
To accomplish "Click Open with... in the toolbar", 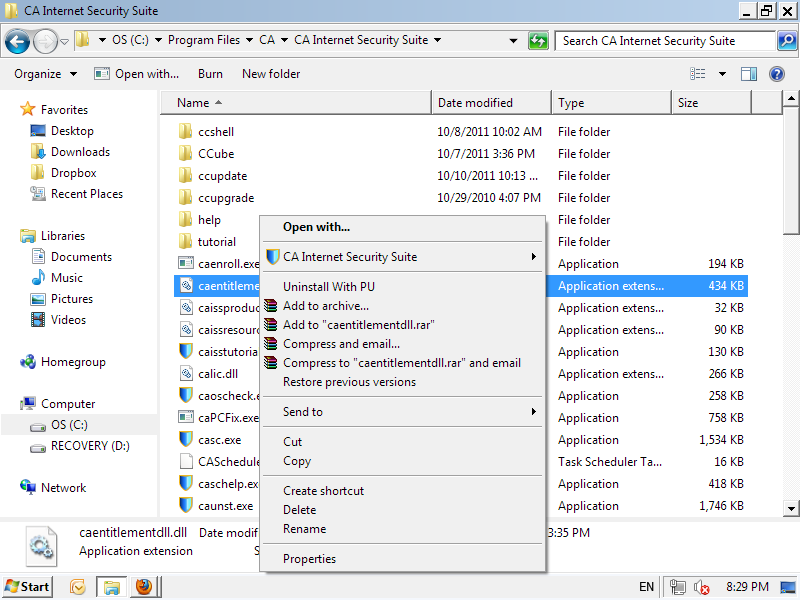I will [137, 74].
